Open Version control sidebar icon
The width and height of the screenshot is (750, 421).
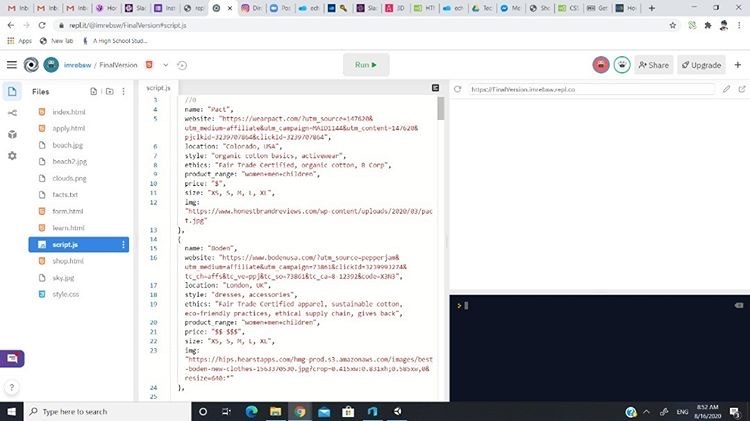point(12,113)
